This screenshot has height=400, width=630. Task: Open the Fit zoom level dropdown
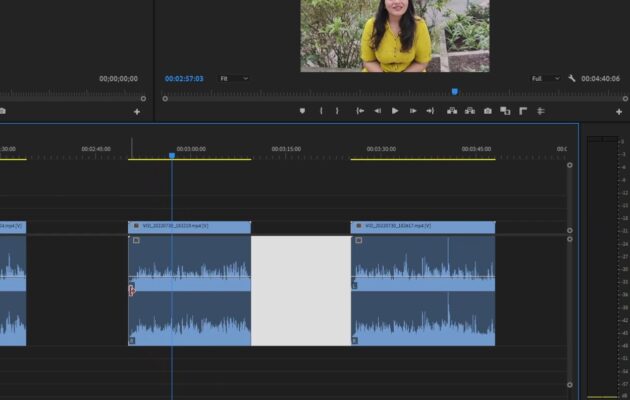(x=233, y=78)
